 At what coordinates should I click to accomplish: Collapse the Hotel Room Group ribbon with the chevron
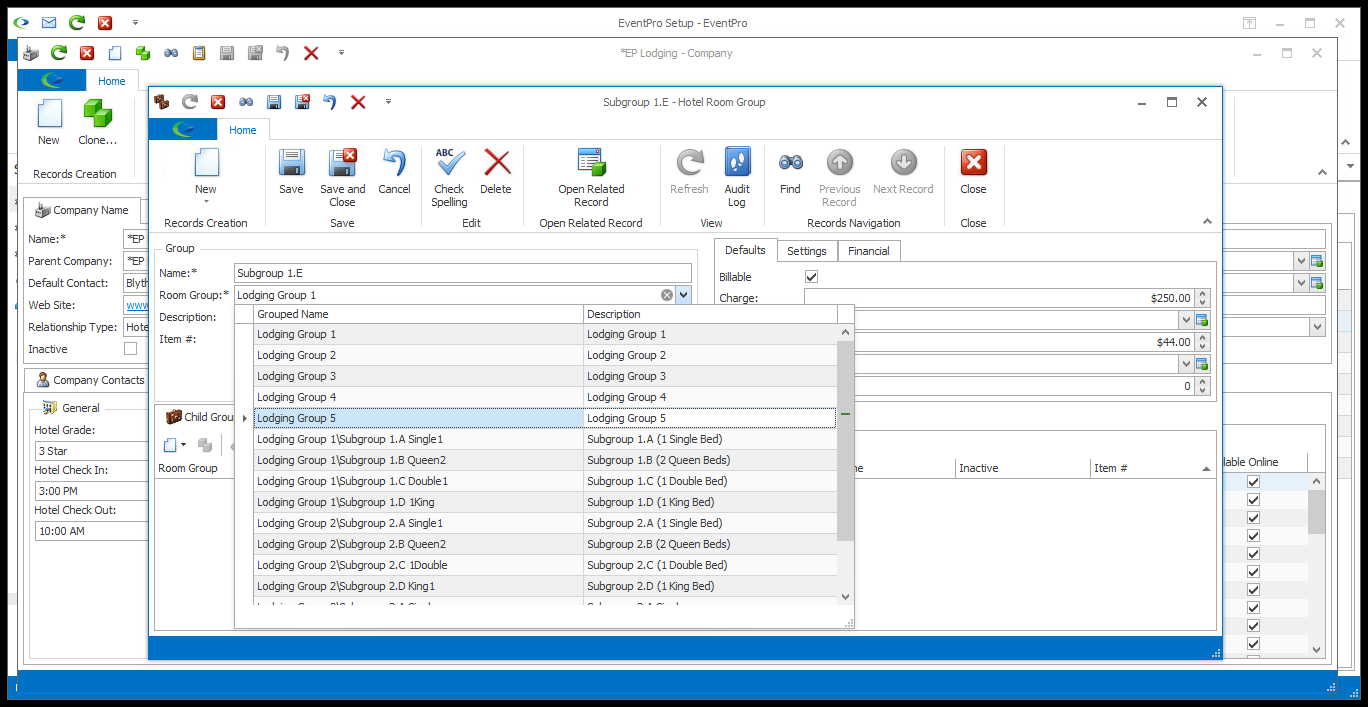(1207, 222)
